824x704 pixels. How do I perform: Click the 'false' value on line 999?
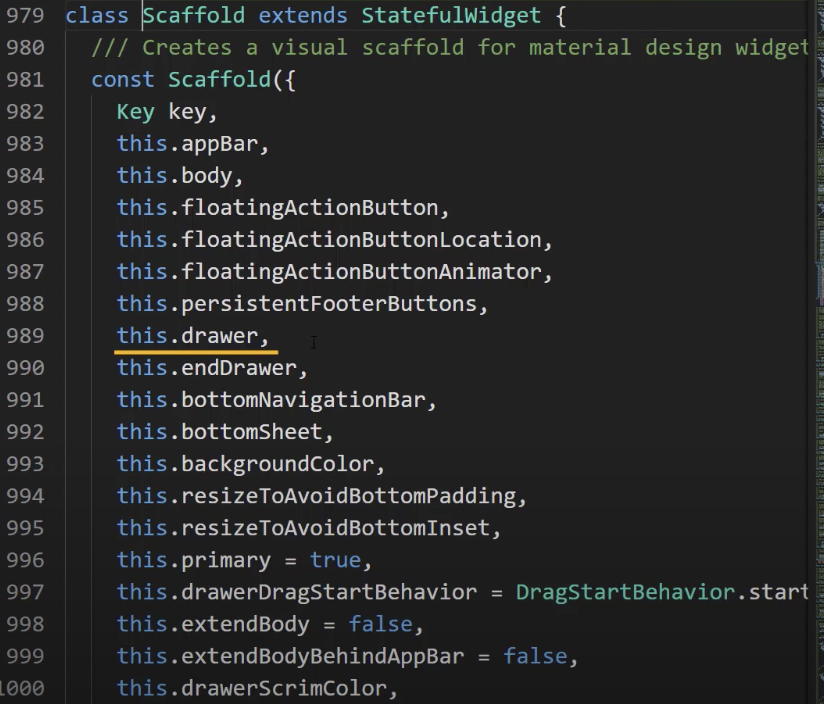coord(535,657)
